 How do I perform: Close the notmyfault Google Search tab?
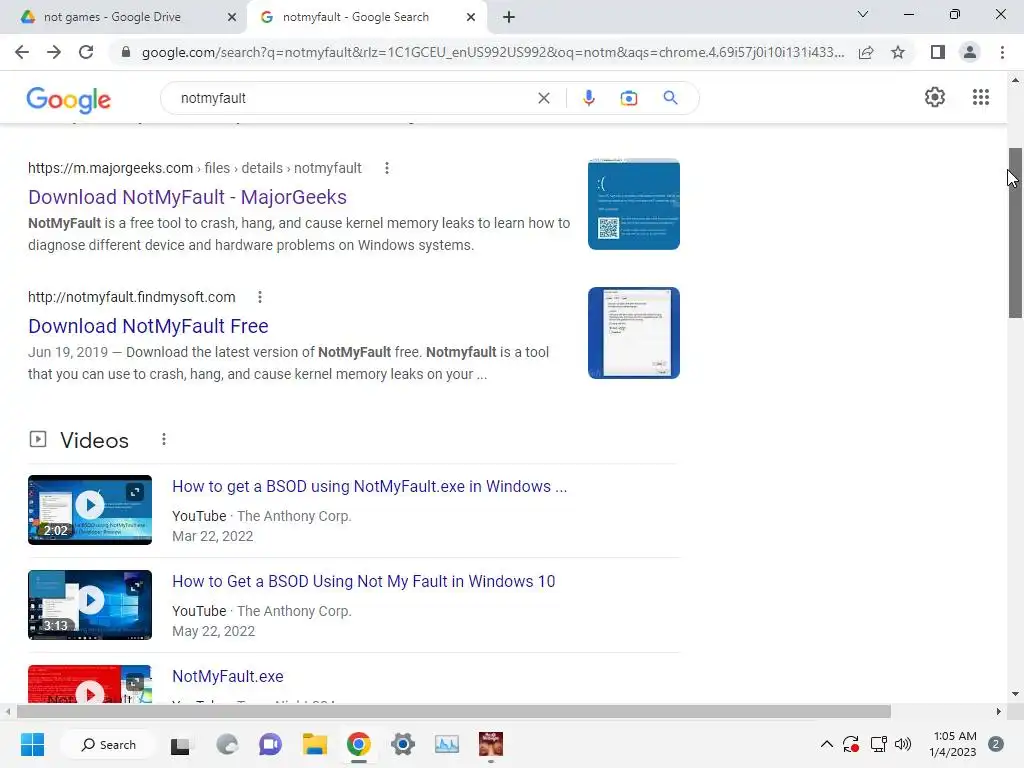(x=471, y=17)
